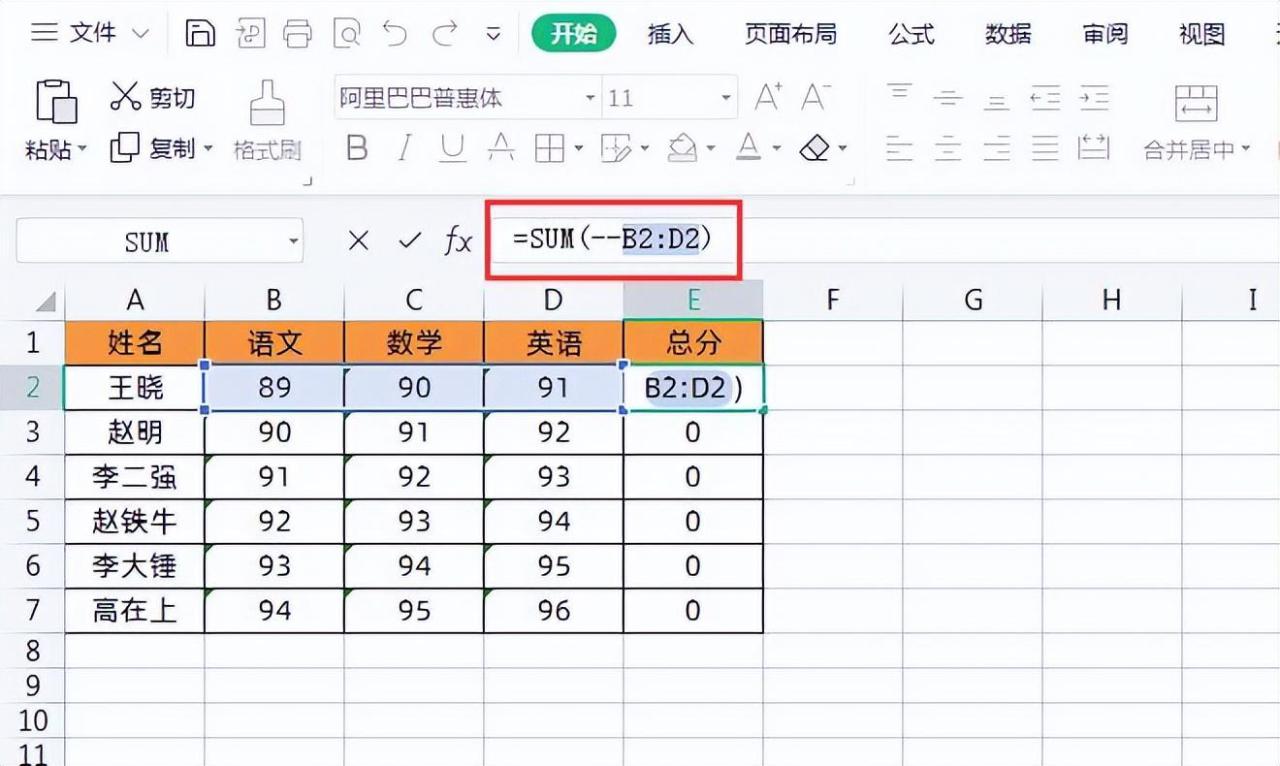Open the font name dropdown list
The image size is (1280, 766).
pos(590,98)
